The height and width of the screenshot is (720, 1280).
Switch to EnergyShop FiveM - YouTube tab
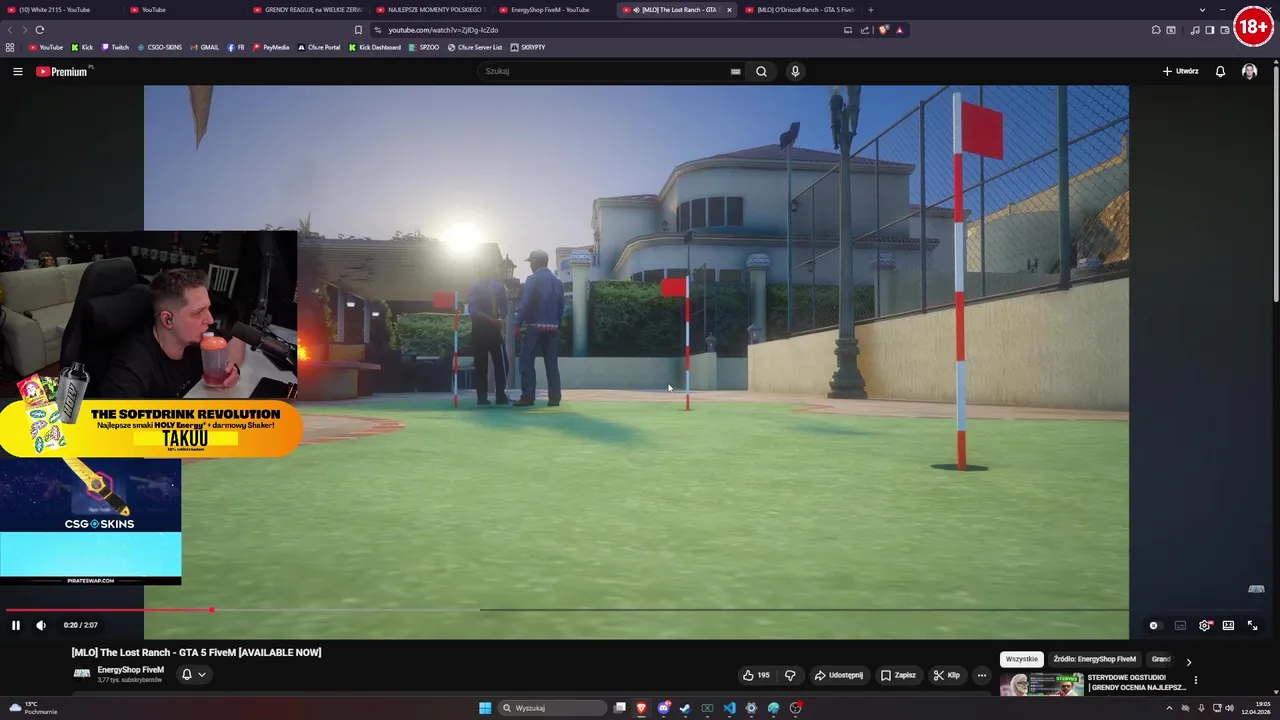[550, 10]
